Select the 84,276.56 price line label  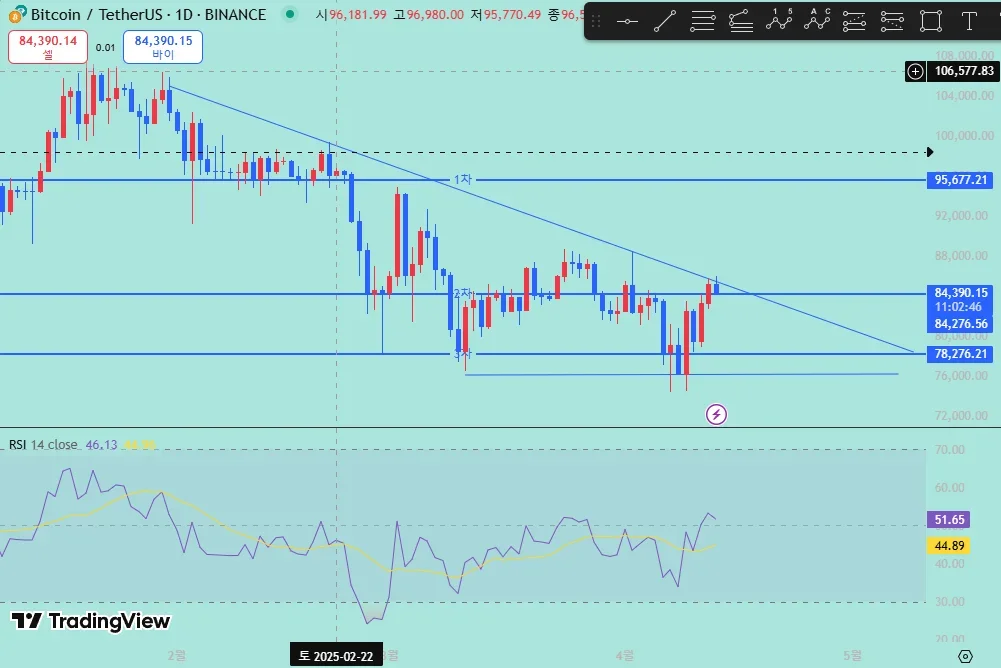[x=960, y=324]
